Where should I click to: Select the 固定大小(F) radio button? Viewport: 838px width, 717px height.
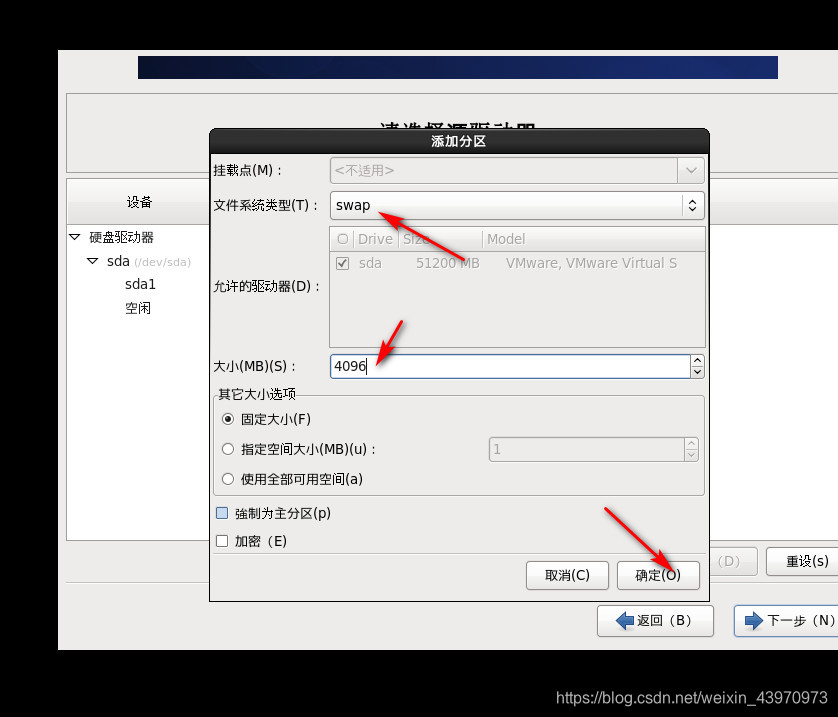pos(228,419)
